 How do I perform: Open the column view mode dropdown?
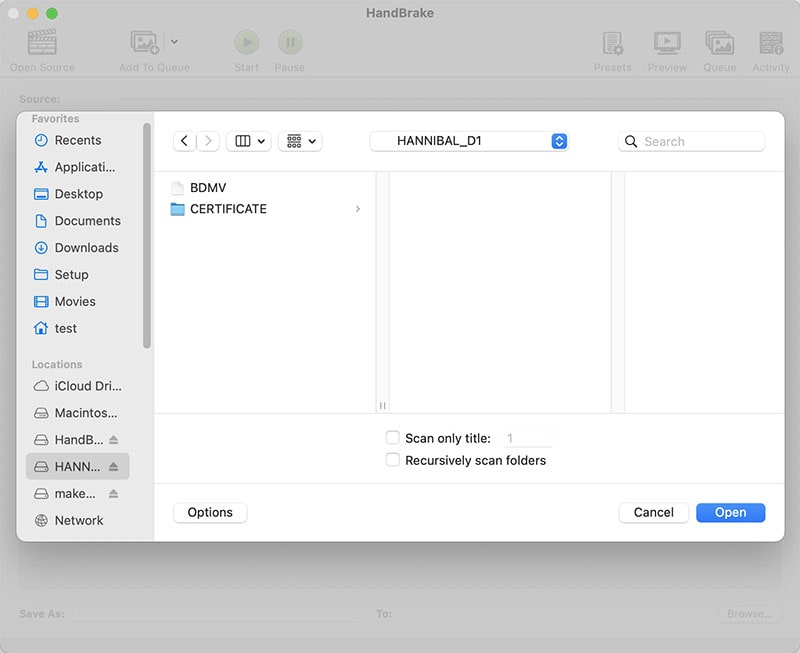249,141
